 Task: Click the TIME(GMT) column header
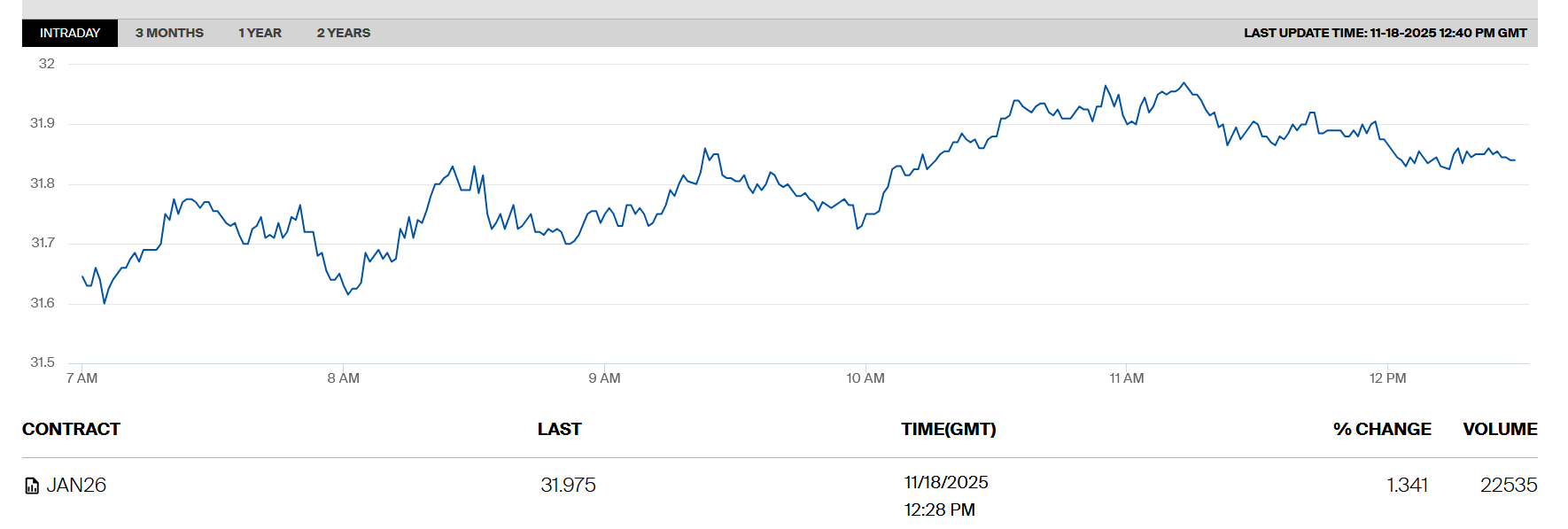point(948,429)
